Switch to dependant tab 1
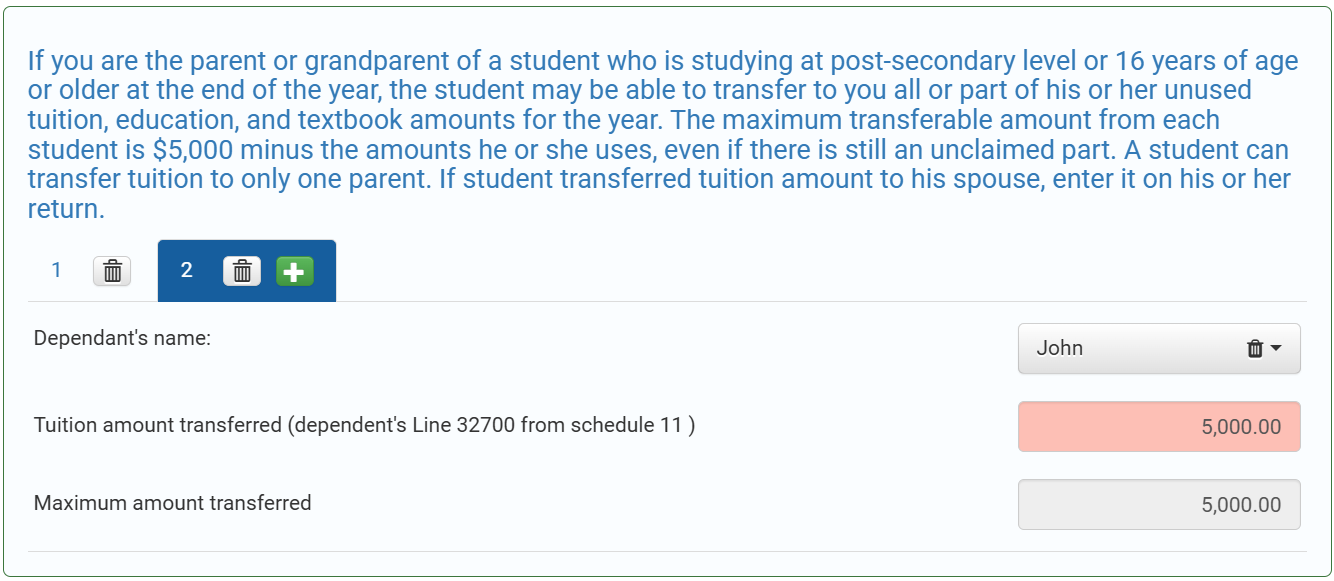1334x581 pixels. 57,270
